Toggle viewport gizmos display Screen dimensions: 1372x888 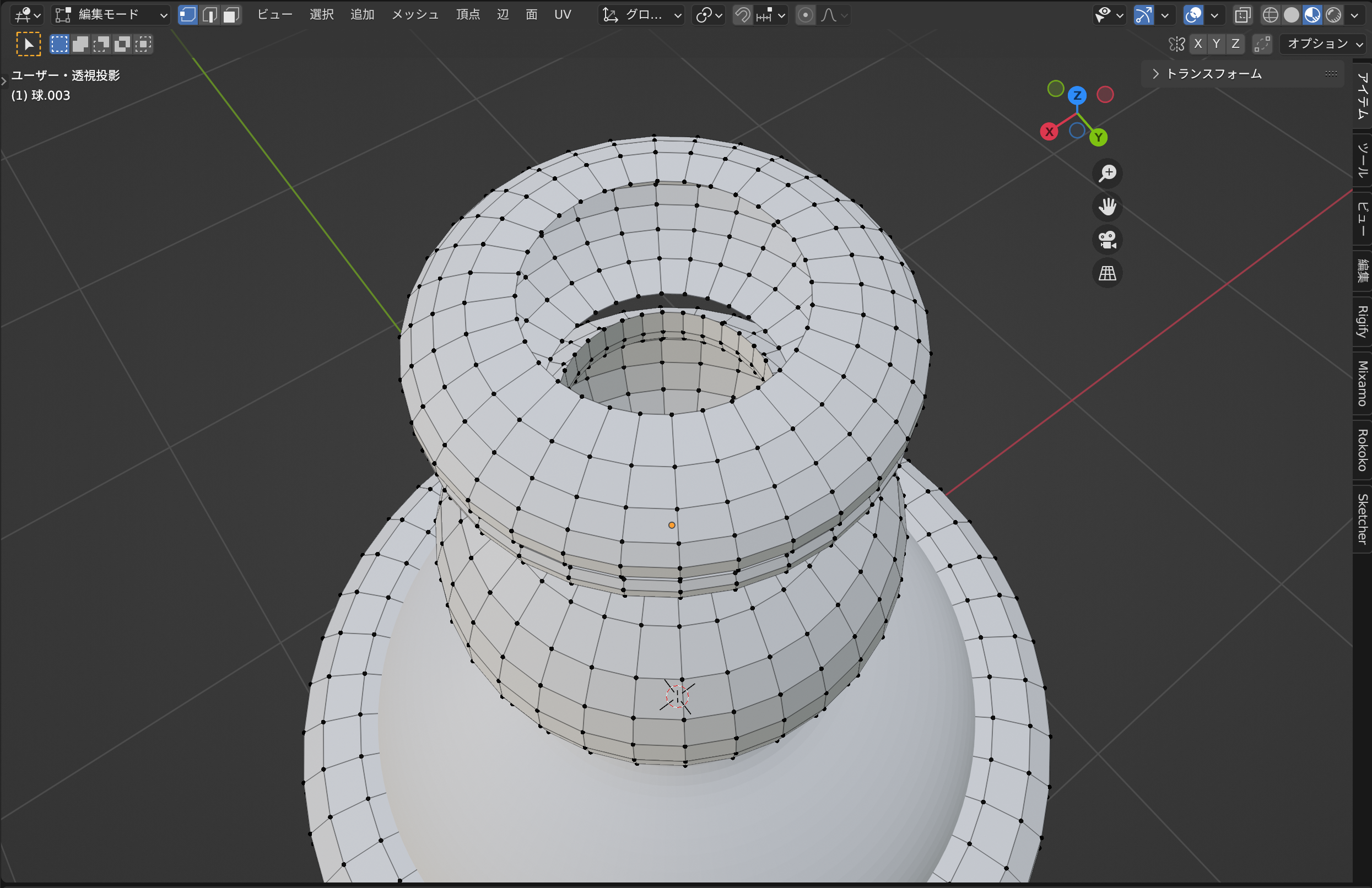(1144, 15)
